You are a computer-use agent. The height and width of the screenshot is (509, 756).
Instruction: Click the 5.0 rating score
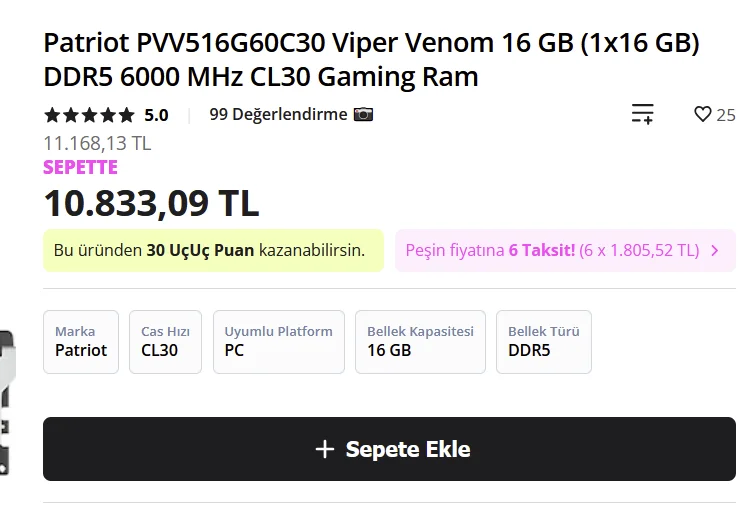156,115
